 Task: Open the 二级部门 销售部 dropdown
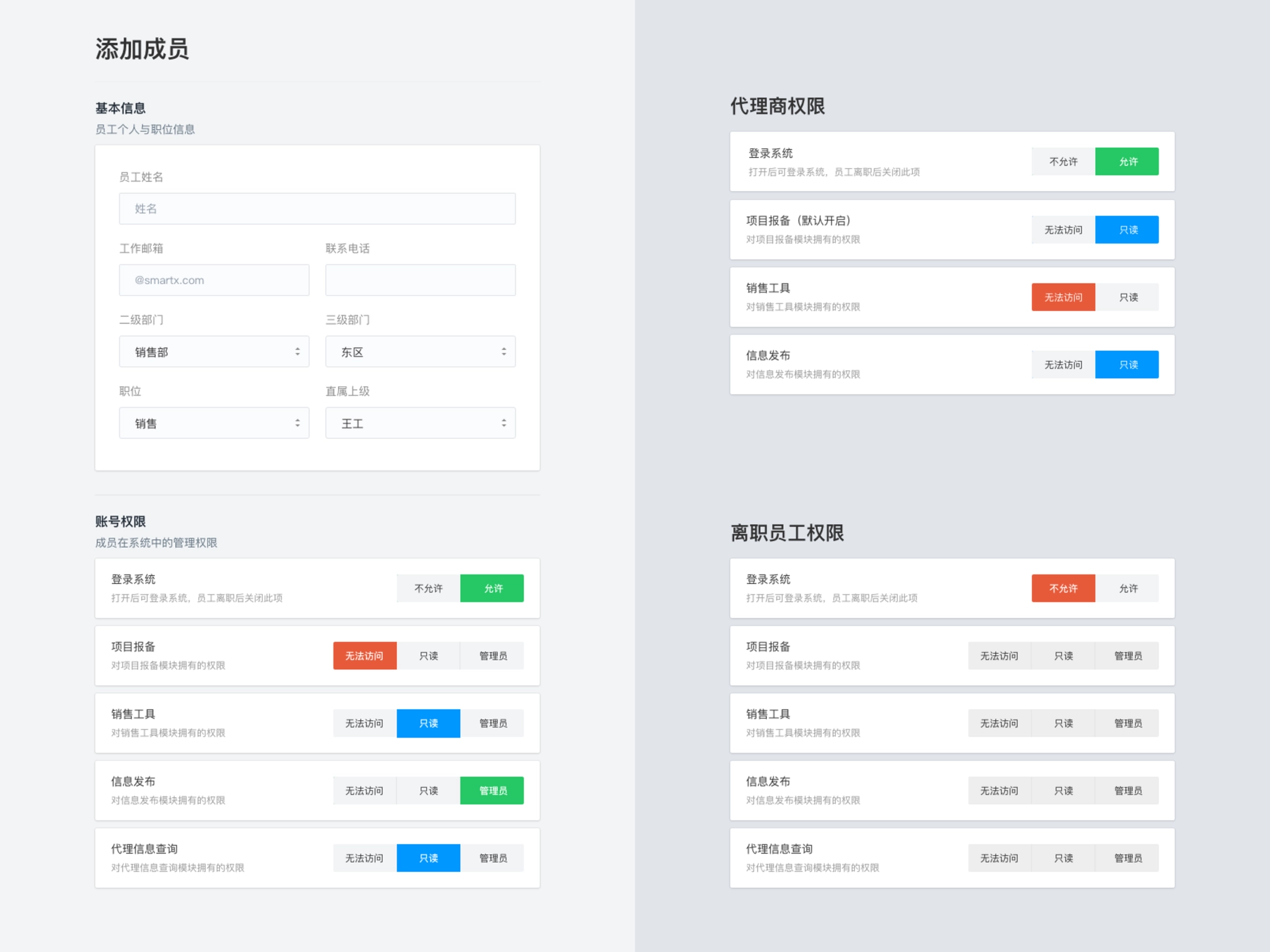click(x=214, y=352)
